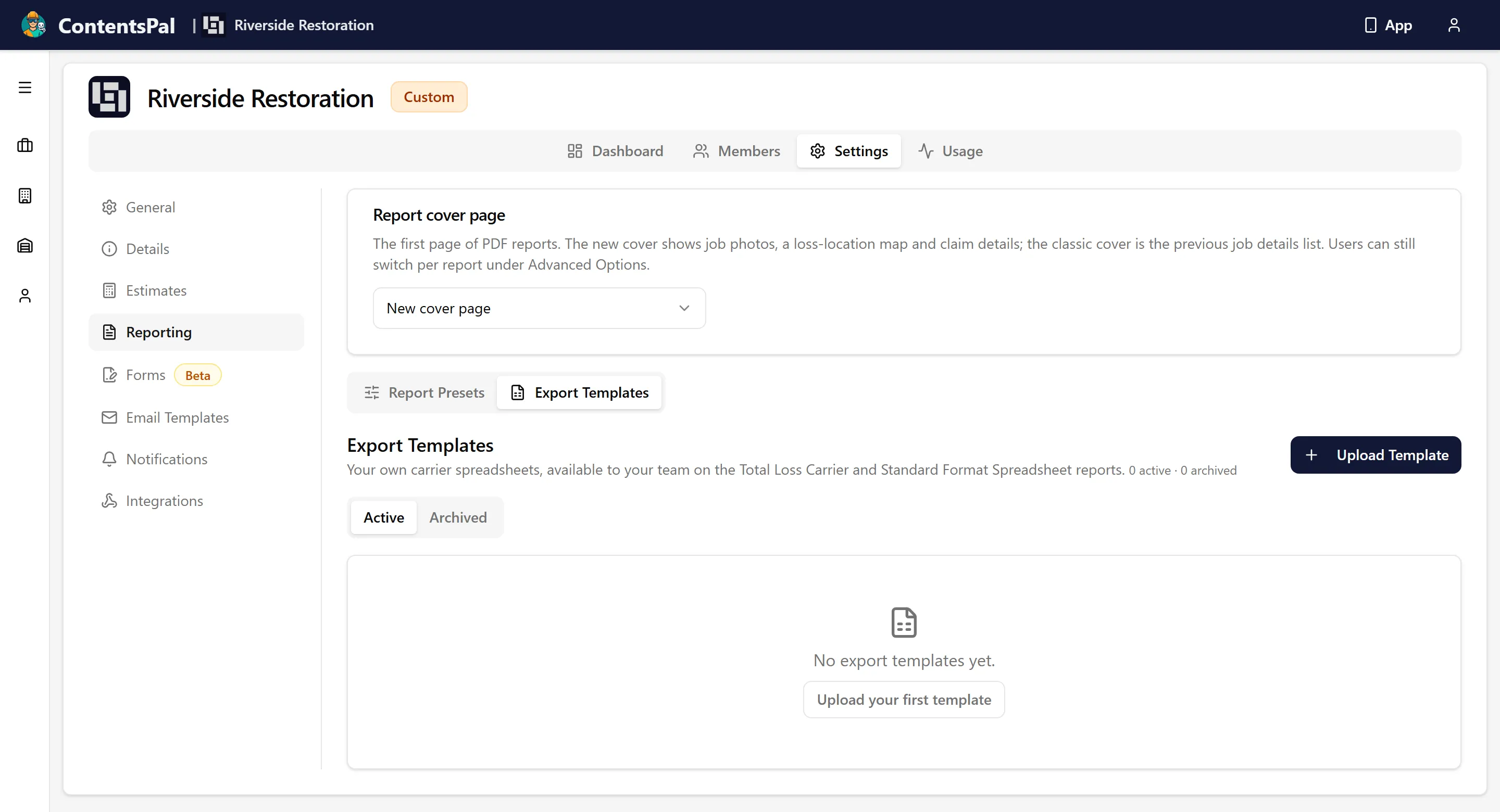1500x812 pixels.
Task: Open Notifications settings section
Action: point(196,459)
